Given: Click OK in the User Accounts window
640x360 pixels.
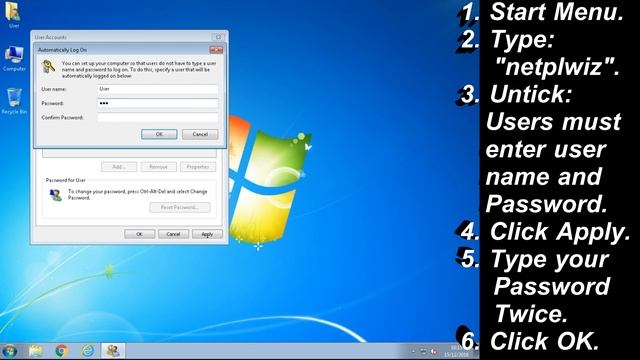Looking at the screenshot, I should click(140, 234).
